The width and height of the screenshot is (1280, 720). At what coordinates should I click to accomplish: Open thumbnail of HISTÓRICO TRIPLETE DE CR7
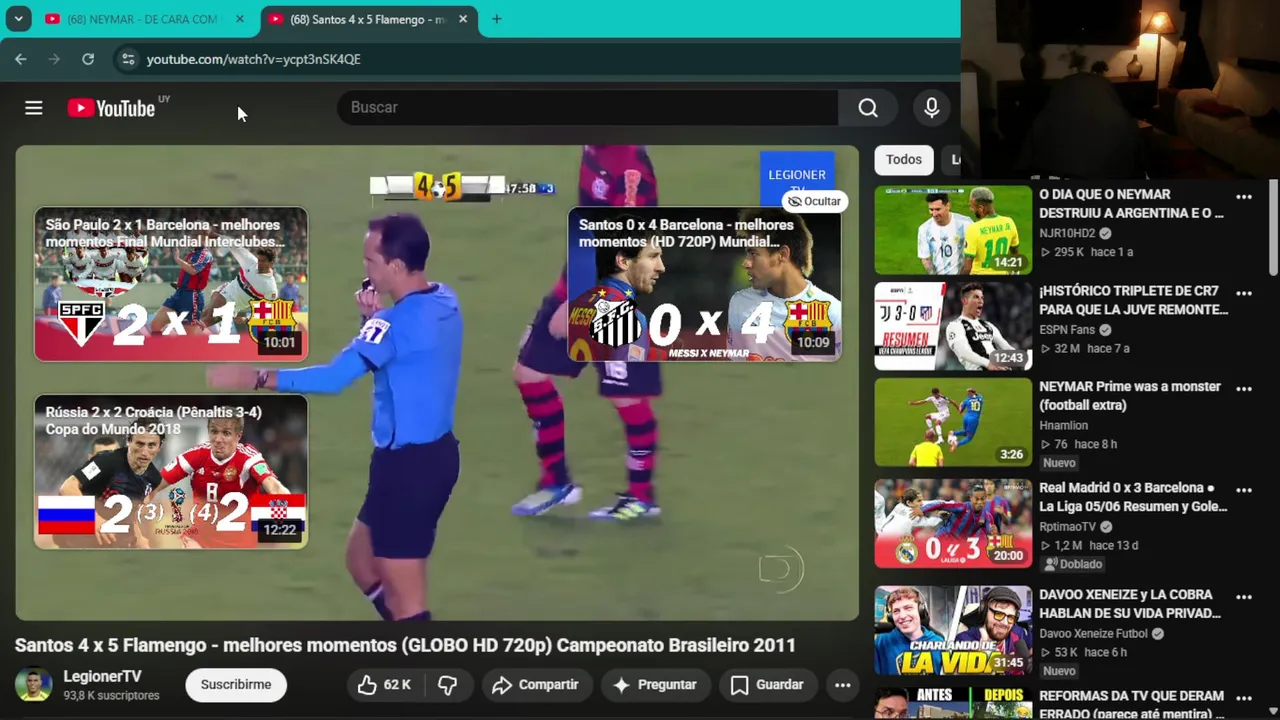point(953,326)
